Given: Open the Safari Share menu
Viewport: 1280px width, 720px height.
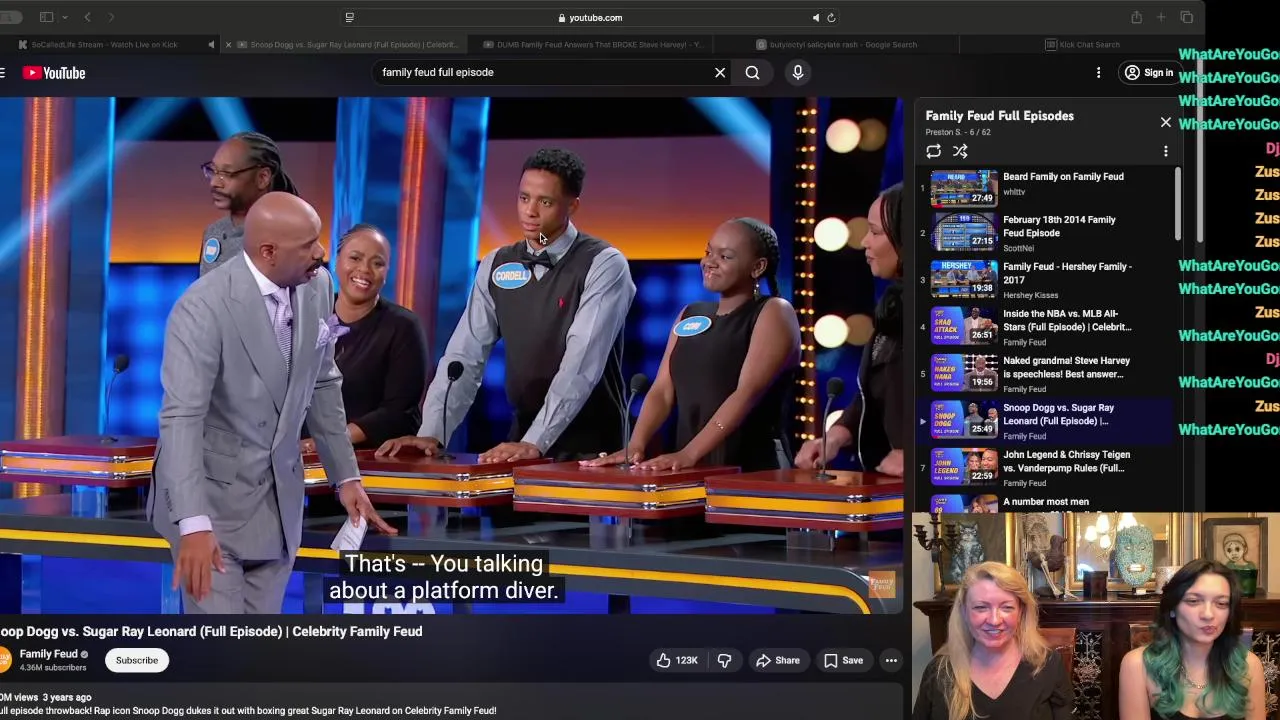Looking at the screenshot, I should tap(1136, 17).
